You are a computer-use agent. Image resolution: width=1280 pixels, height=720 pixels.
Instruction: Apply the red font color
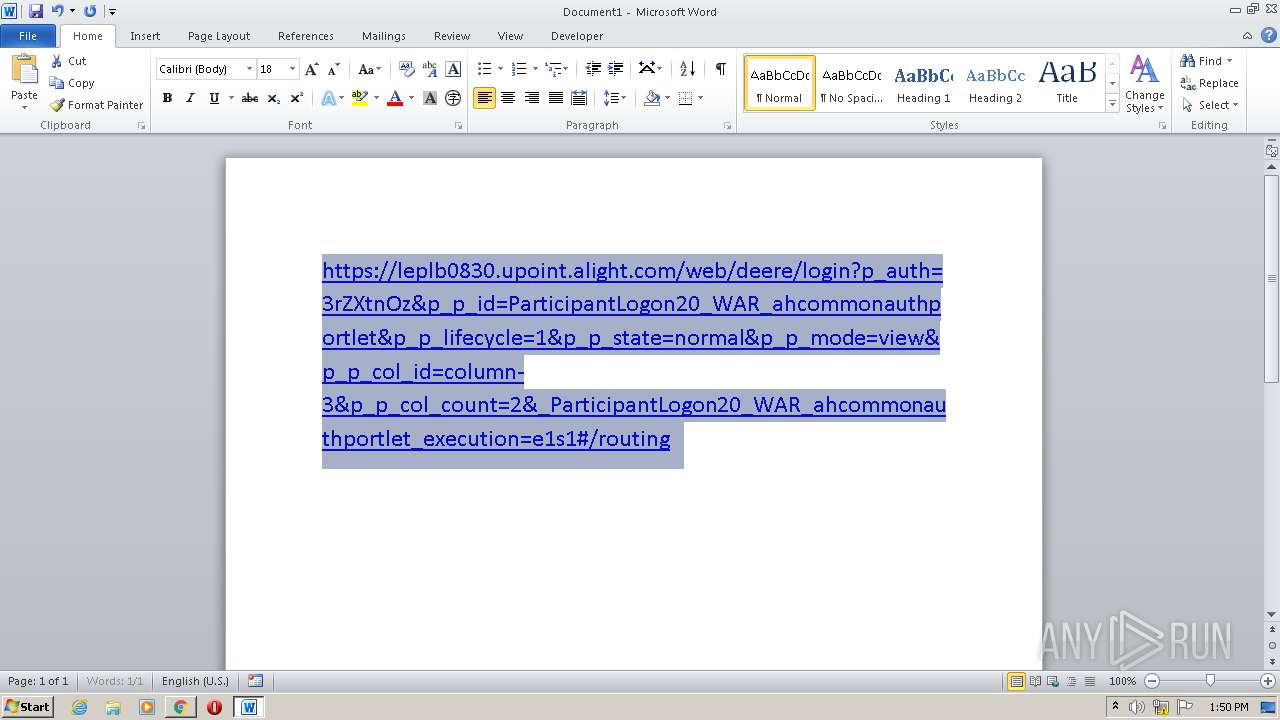(x=395, y=98)
